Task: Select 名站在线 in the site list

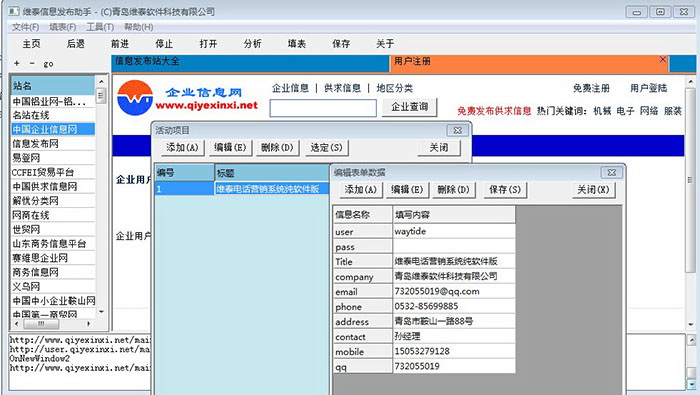Action: [53, 115]
